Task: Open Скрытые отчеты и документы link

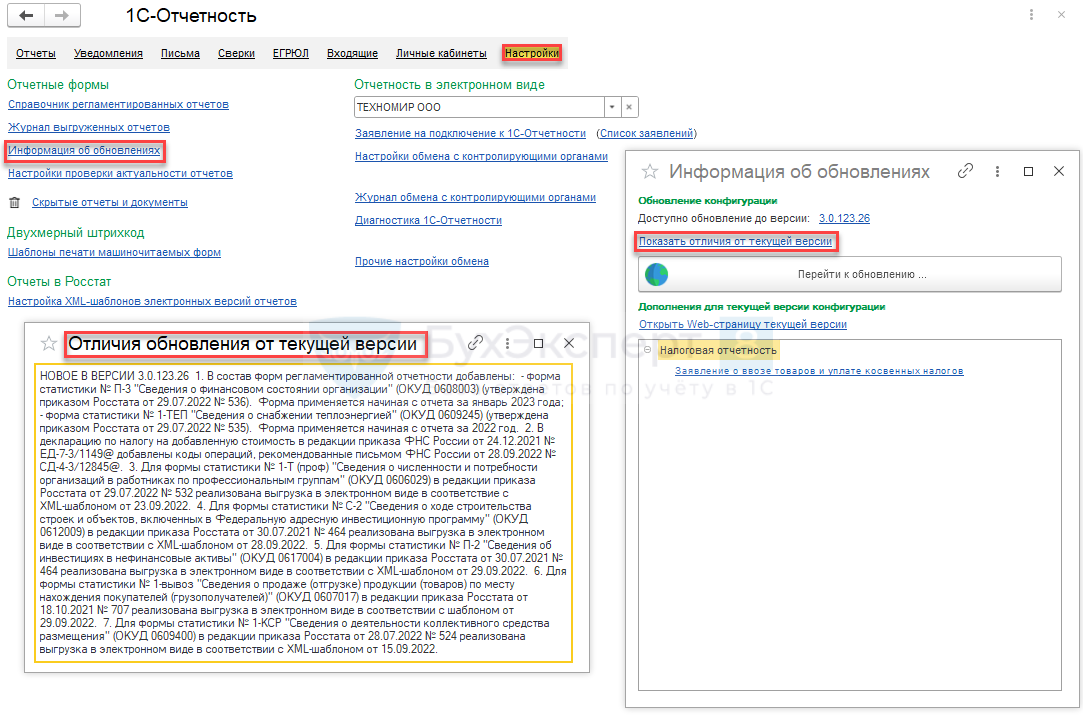Action: [110, 202]
